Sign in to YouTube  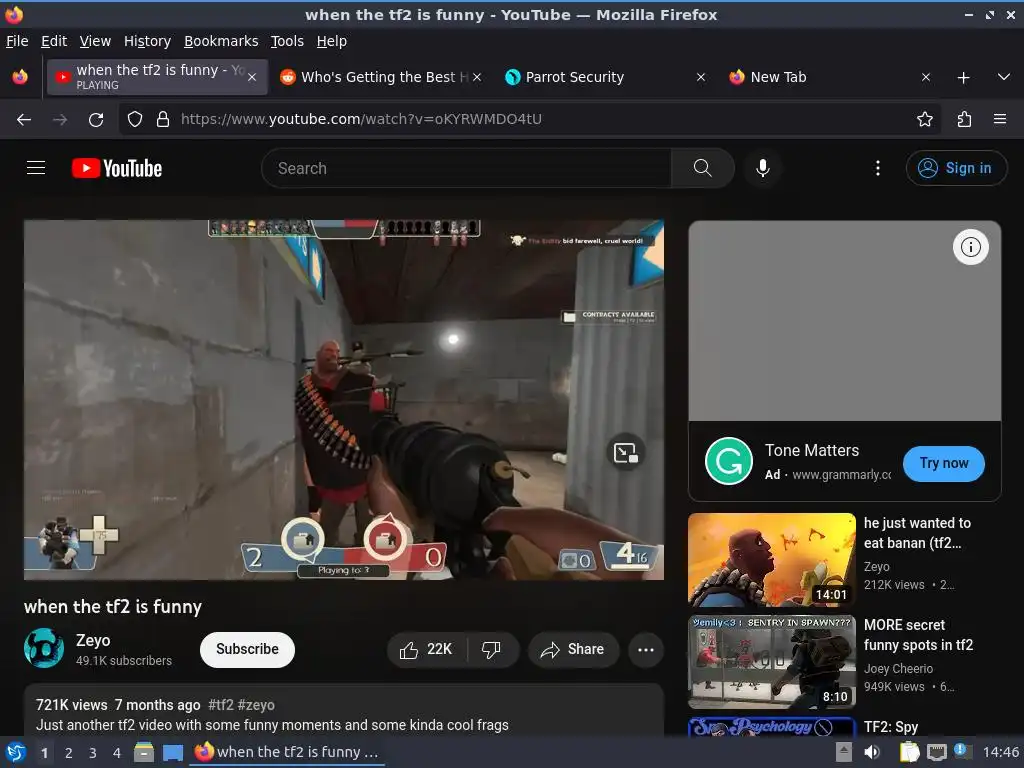pyautogui.click(x=955, y=168)
